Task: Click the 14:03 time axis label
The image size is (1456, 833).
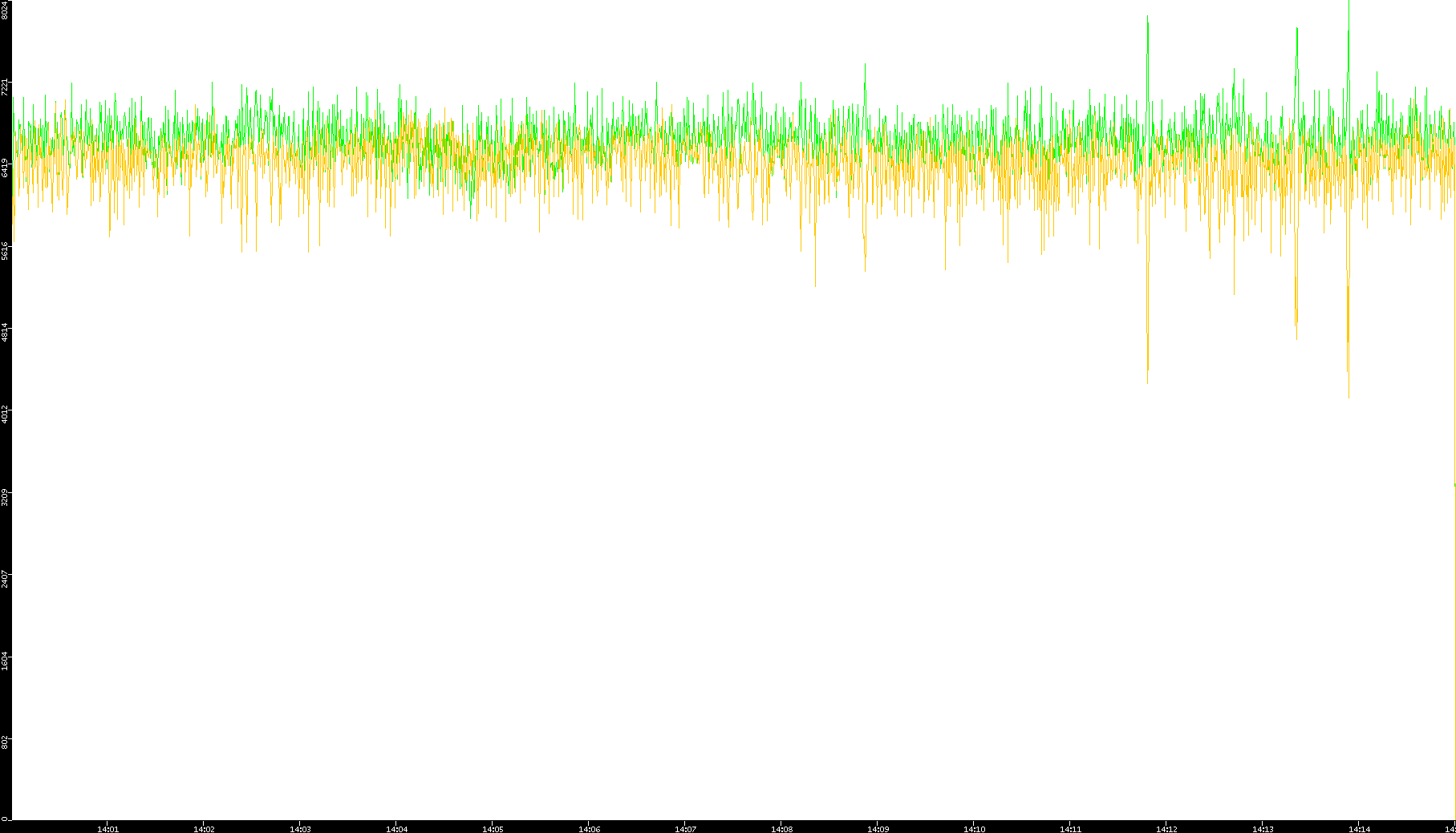Action: (x=300, y=829)
